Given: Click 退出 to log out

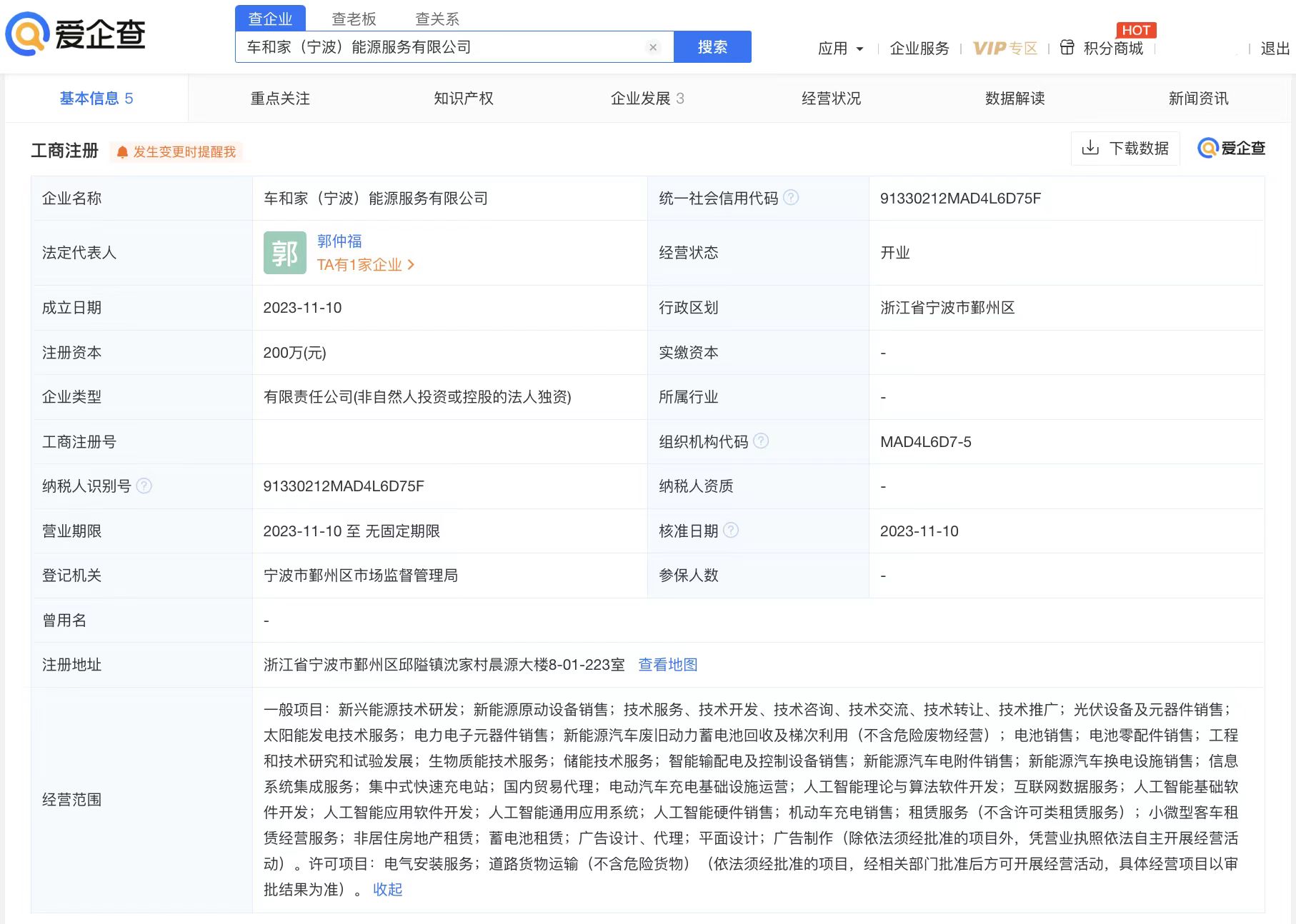Looking at the screenshot, I should [1275, 49].
